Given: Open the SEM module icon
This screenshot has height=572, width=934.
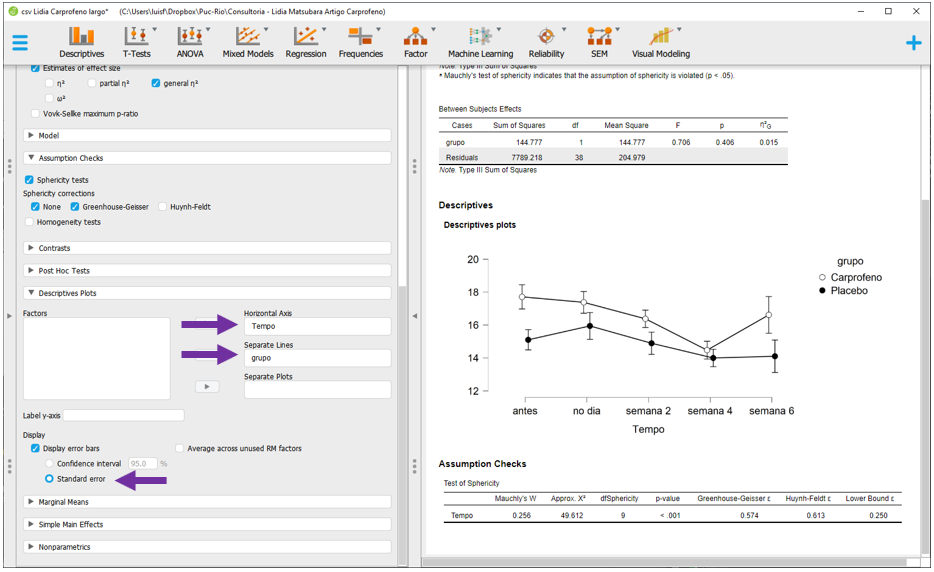Looking at the screenshot, I should [599, 41].
